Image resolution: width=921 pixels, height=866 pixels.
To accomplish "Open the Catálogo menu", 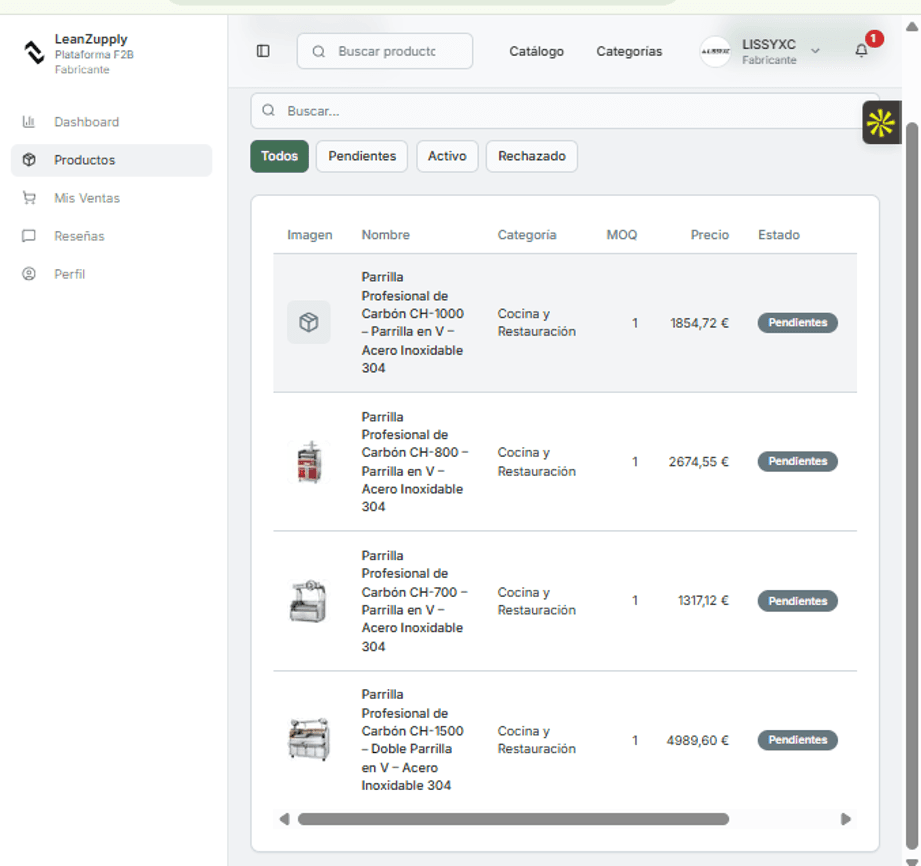I will [x=536, y=52].
